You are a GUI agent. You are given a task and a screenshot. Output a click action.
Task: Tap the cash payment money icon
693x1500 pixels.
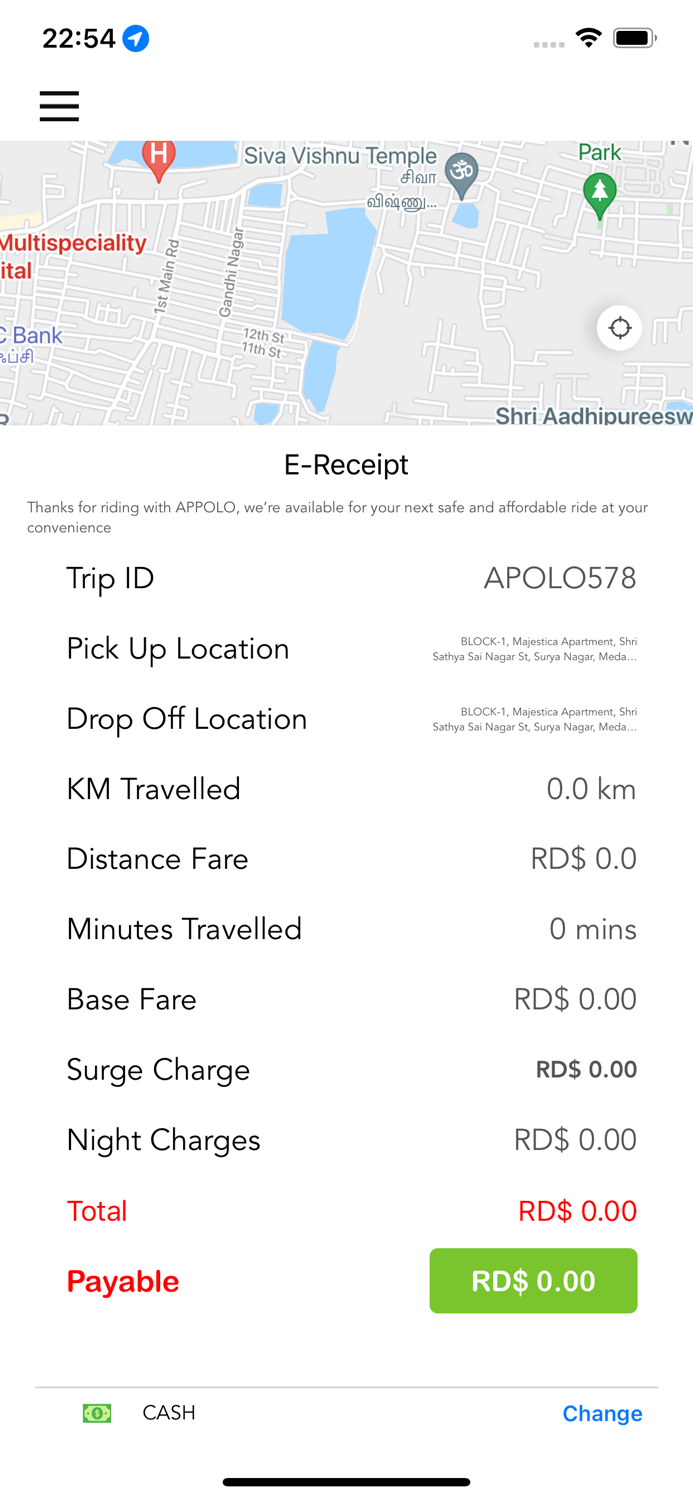(96, 1413)
